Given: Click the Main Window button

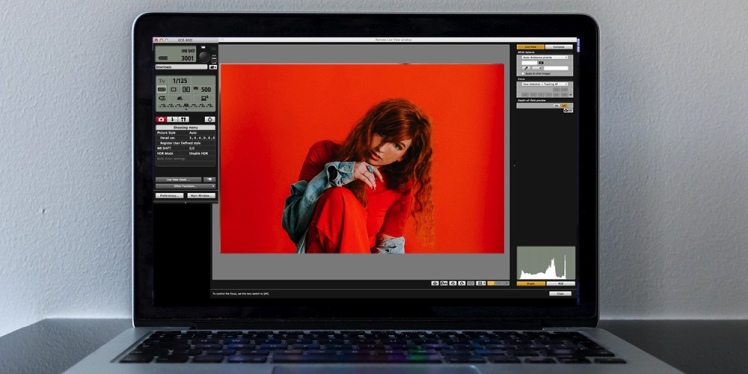Looking at the screenshot, I should coord(201,196).
